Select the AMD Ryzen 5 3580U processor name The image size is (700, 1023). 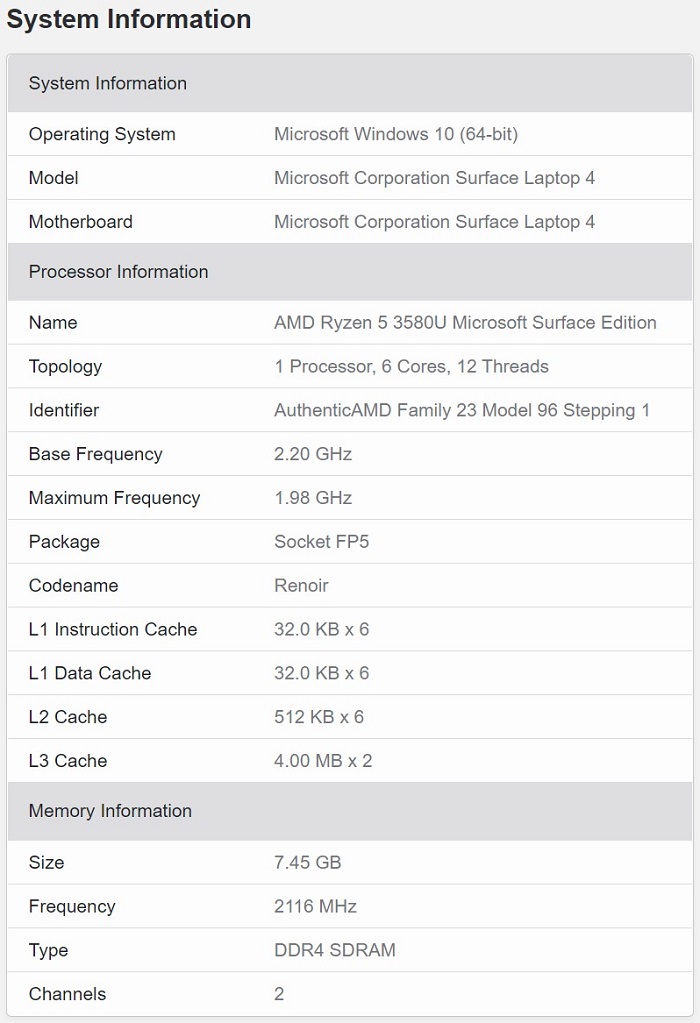[465, 323]
